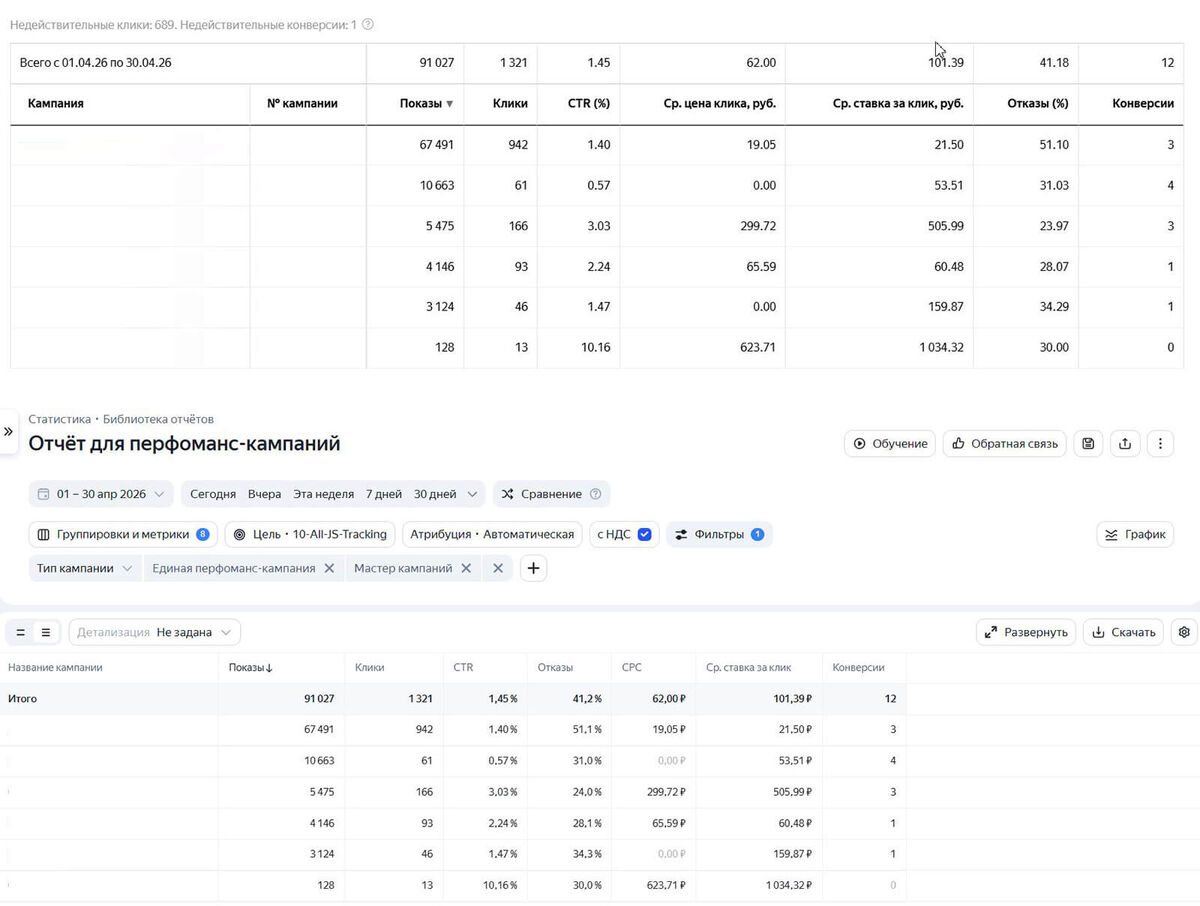Click upper table Ср. цена клика, руб. header
This screenshot has width=1200, height=906.
click(719, 103)
